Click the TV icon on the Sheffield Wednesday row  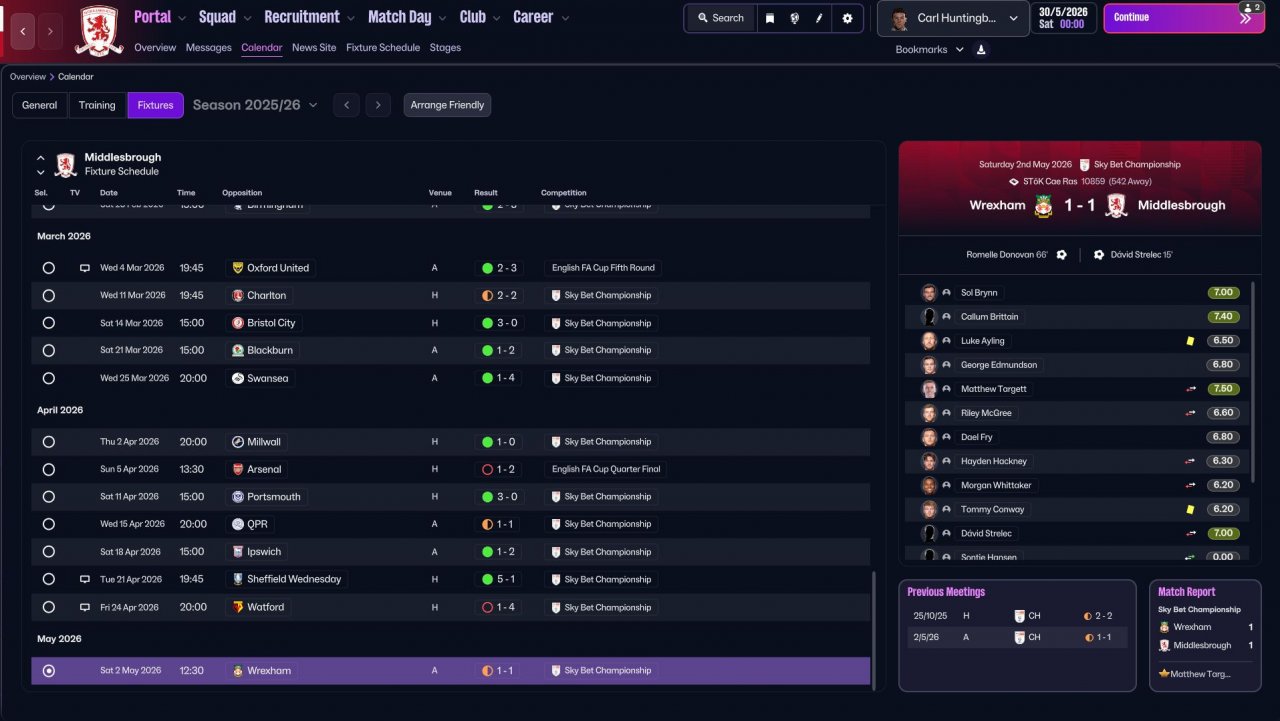85,579
